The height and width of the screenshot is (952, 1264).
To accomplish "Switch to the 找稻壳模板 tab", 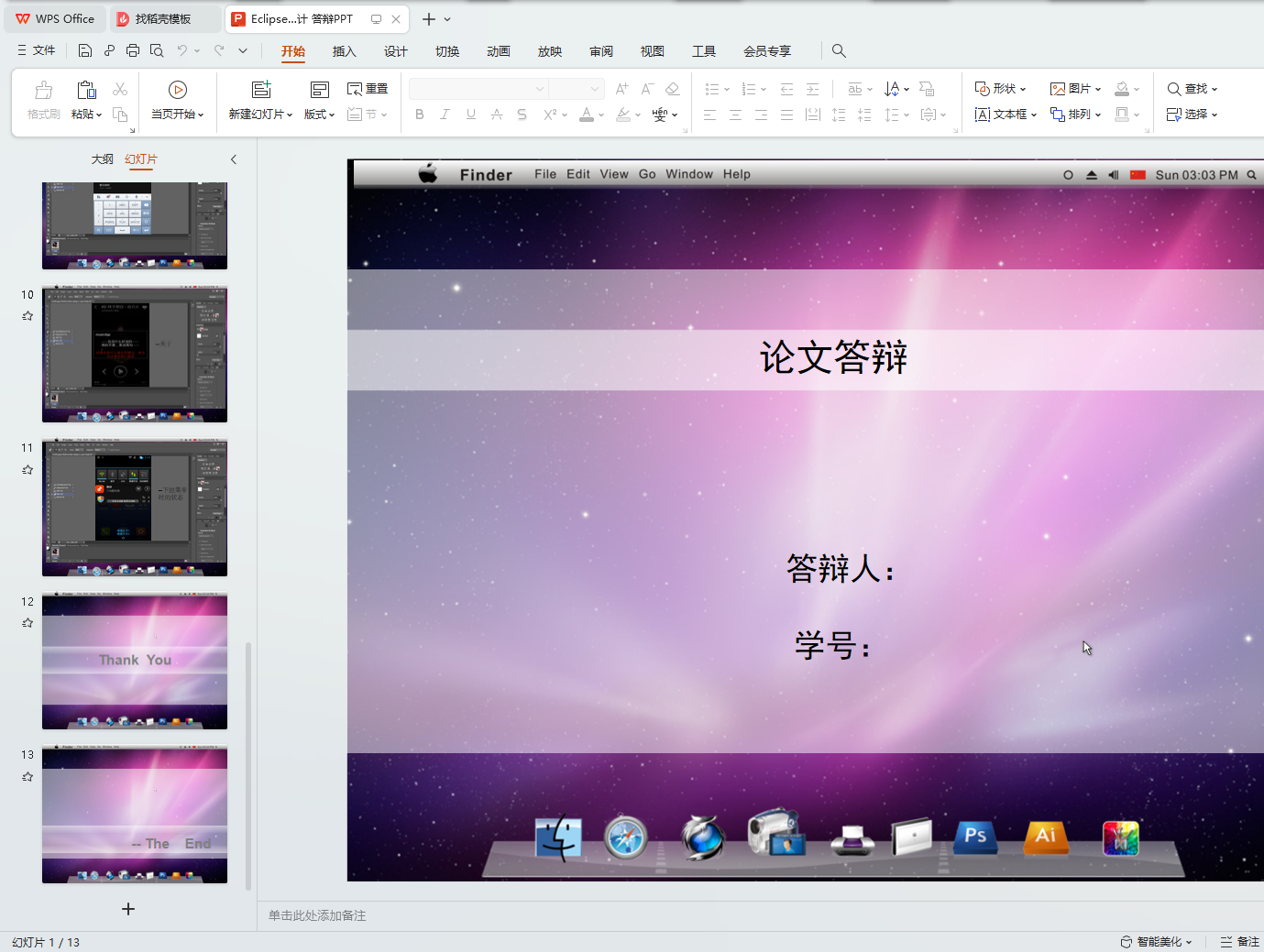I will [x=163, y=18].
